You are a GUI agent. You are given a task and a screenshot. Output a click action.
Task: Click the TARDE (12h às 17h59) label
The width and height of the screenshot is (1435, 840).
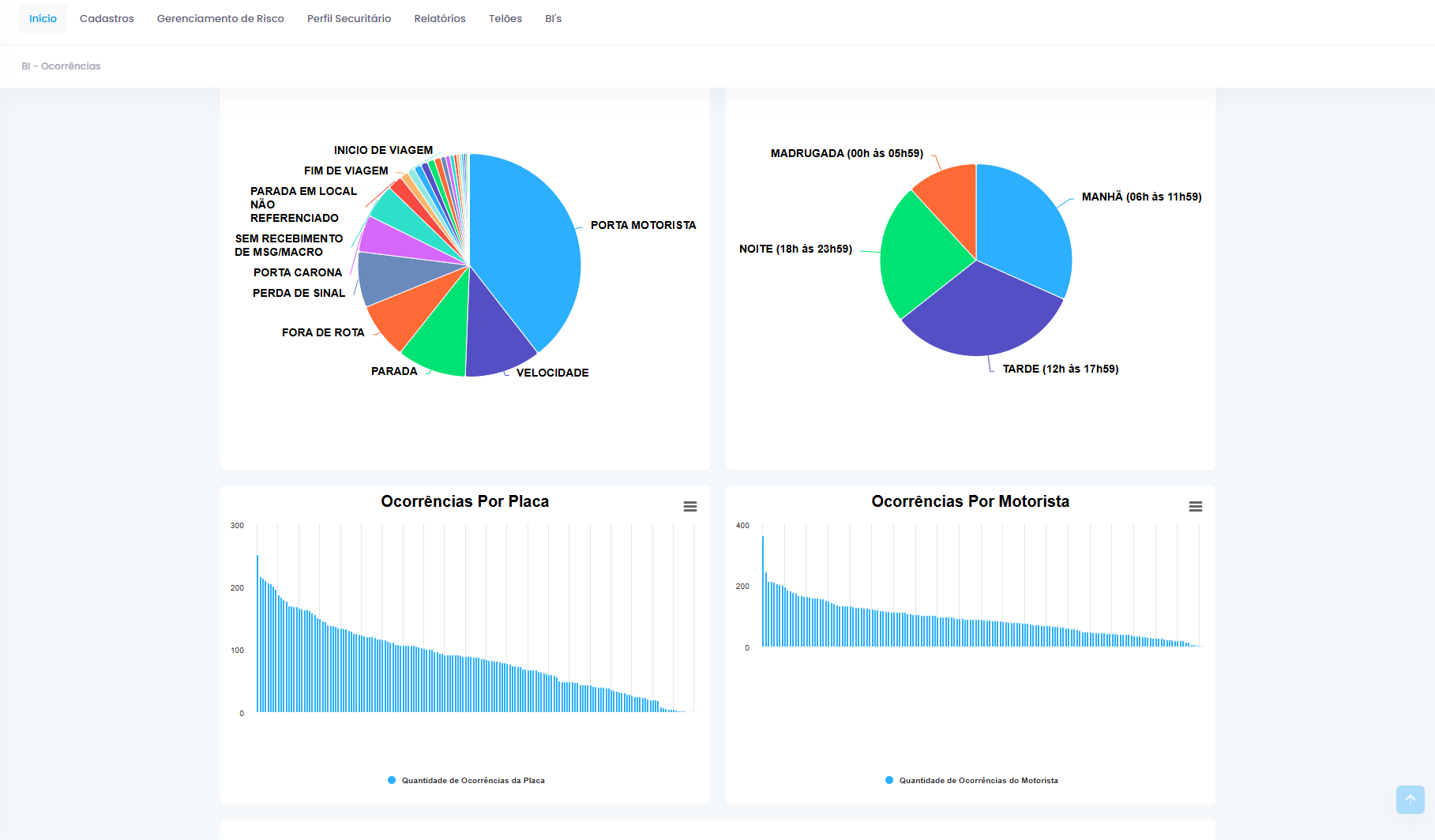[1061, 369]
